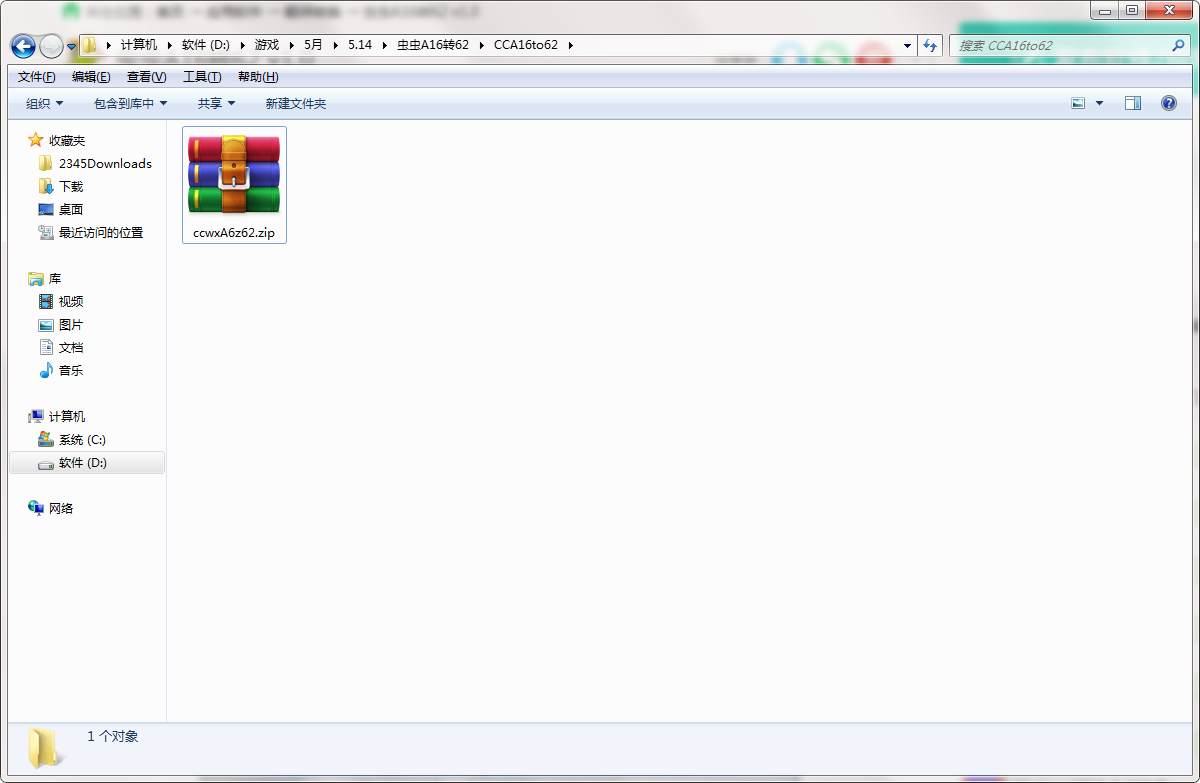Expand the arrow after 计算机 breadcrumb
The height and width of the screenshot is (783, 1200).
tap(169, 45)
